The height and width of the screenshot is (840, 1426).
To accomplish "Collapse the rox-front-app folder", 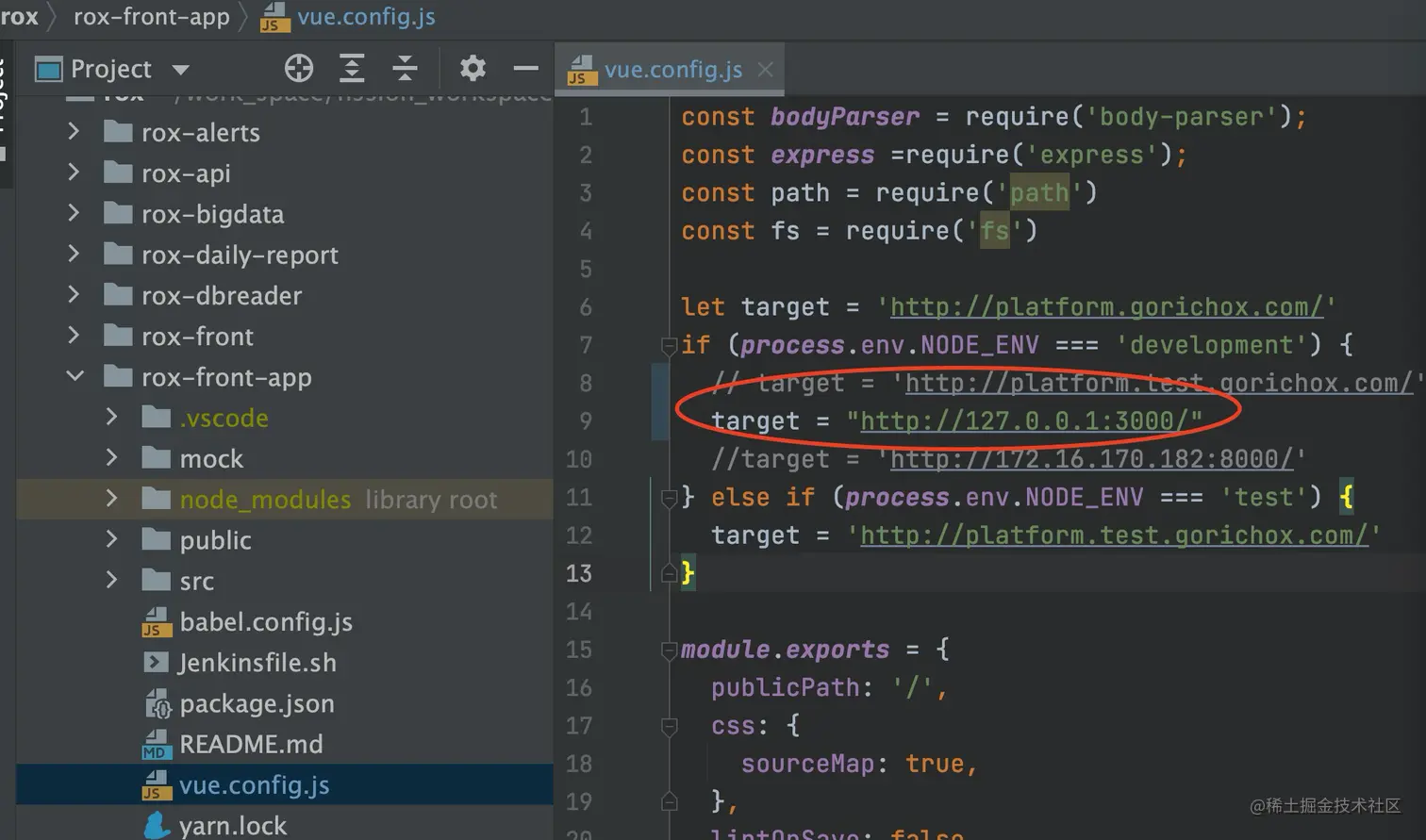I will coord(75,377).
